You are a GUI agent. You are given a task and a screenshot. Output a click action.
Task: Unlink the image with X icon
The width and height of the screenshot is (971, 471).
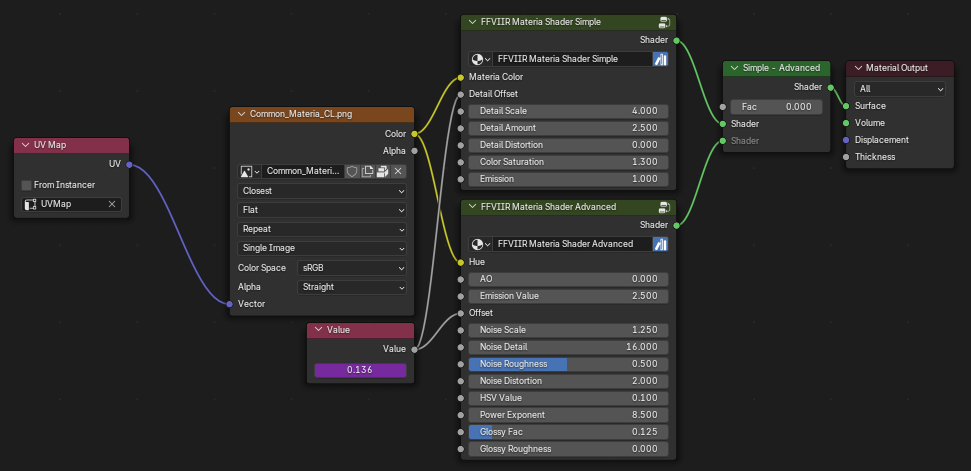pos(398,171)
